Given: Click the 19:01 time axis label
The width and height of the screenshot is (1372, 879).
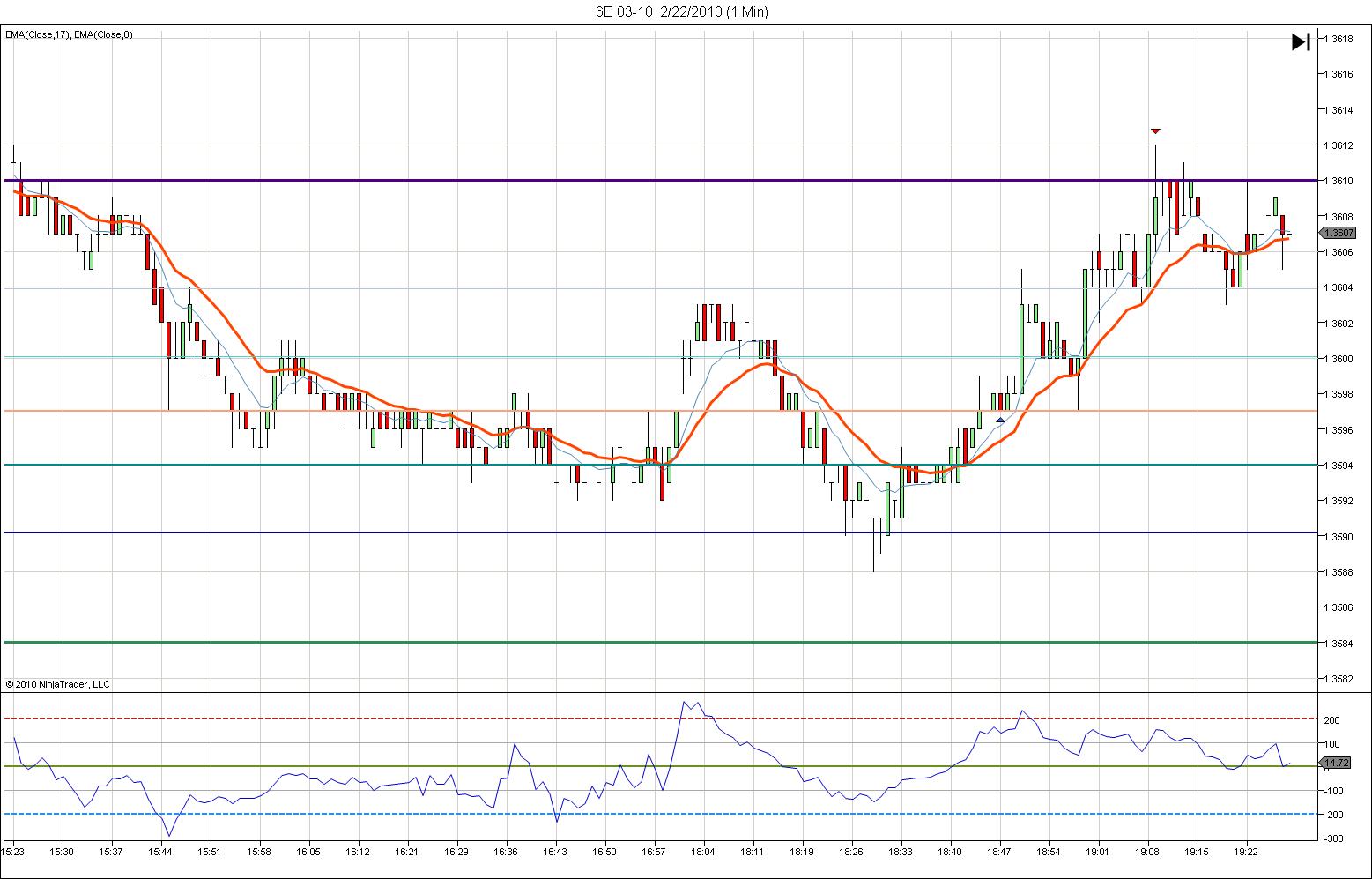Looking at the screenshot, I should click(x=1098, y=853).
